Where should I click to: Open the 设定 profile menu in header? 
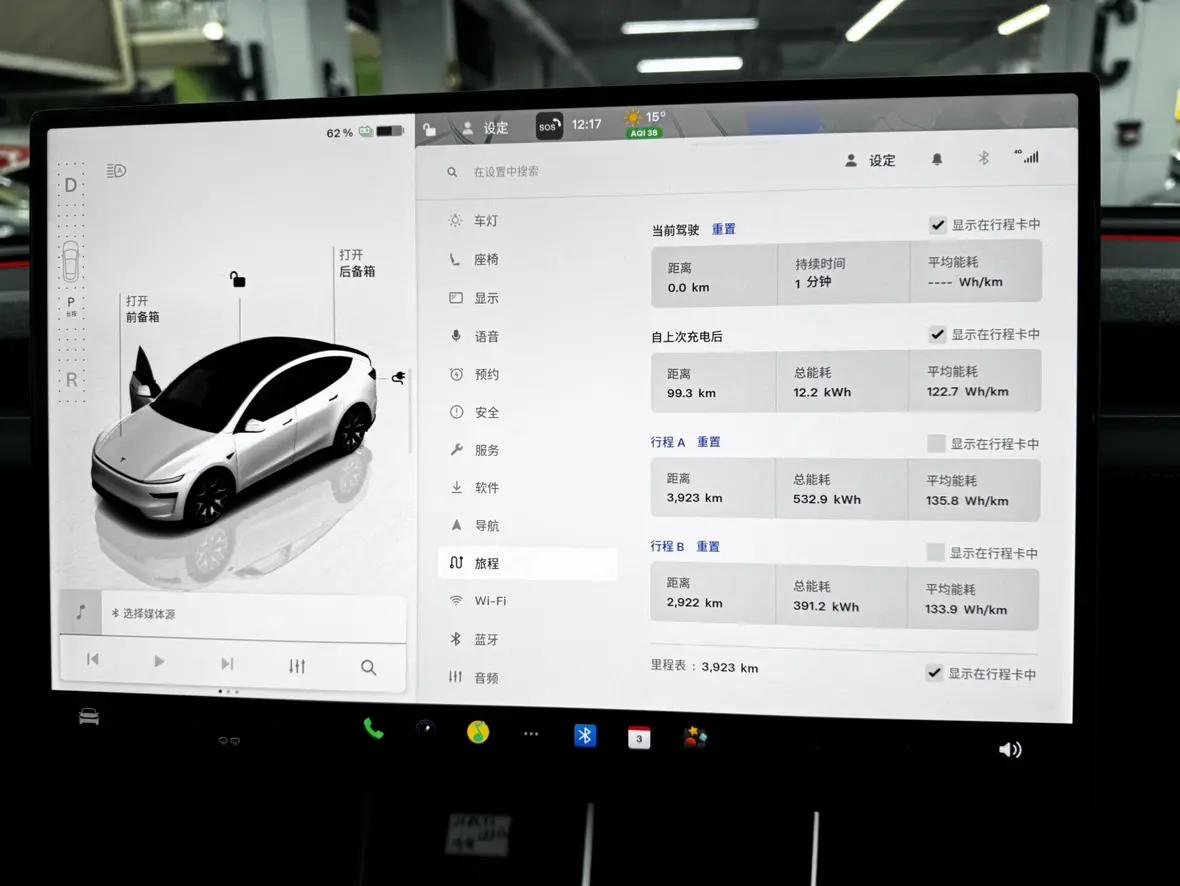click(x=870, y=160)
